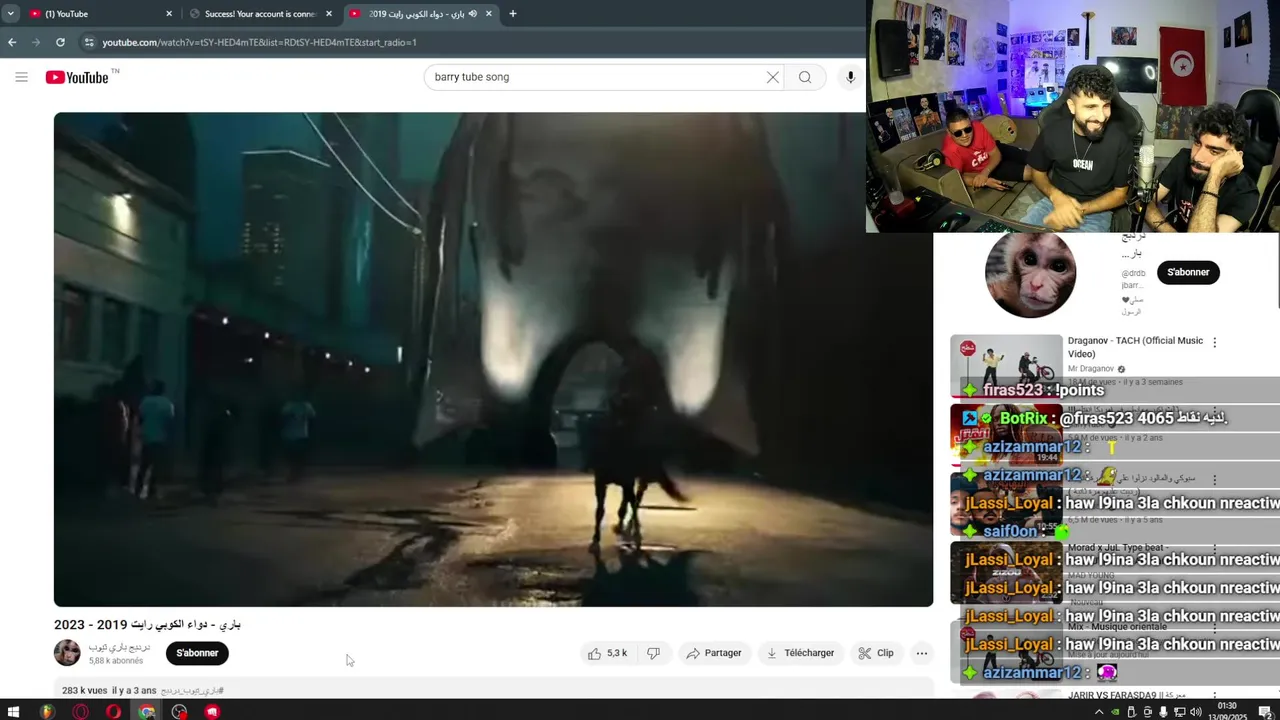Open the YouTube hamburger guide menu

point(21,77)
